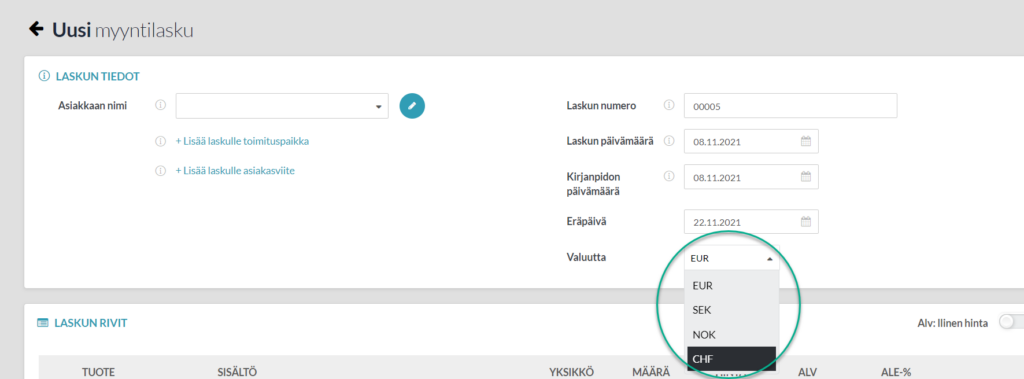Click the Laskun numero field 00005
1024x379 pixels.
tap(790, 106)
